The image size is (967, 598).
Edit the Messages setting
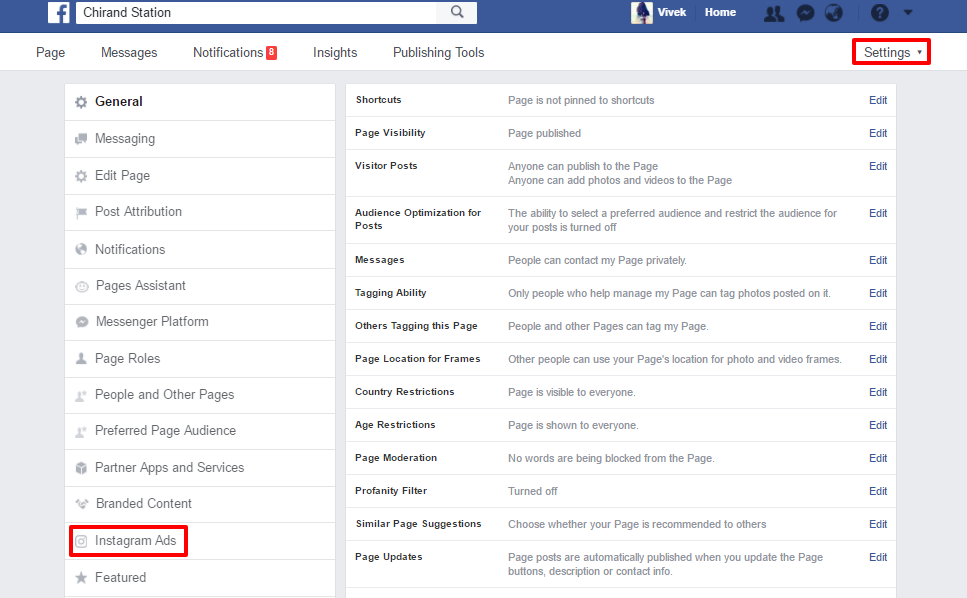coord(878,261)
